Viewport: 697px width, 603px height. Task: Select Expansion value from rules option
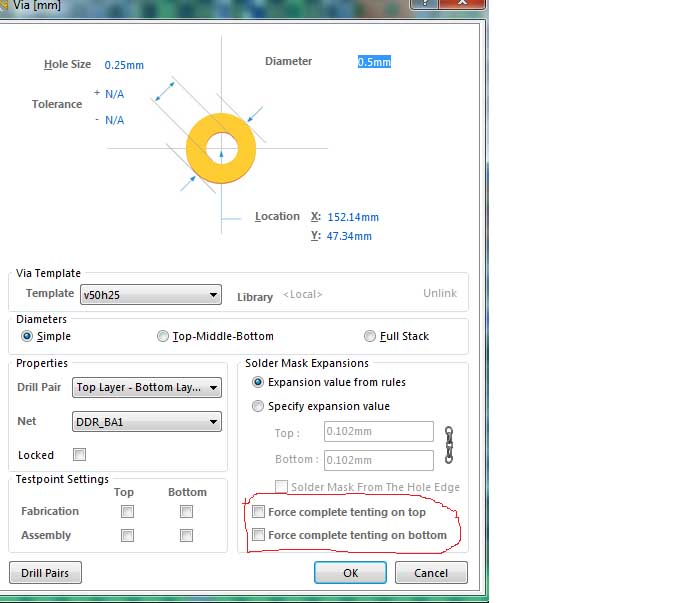pyautogui.click(x=259, y=382)
